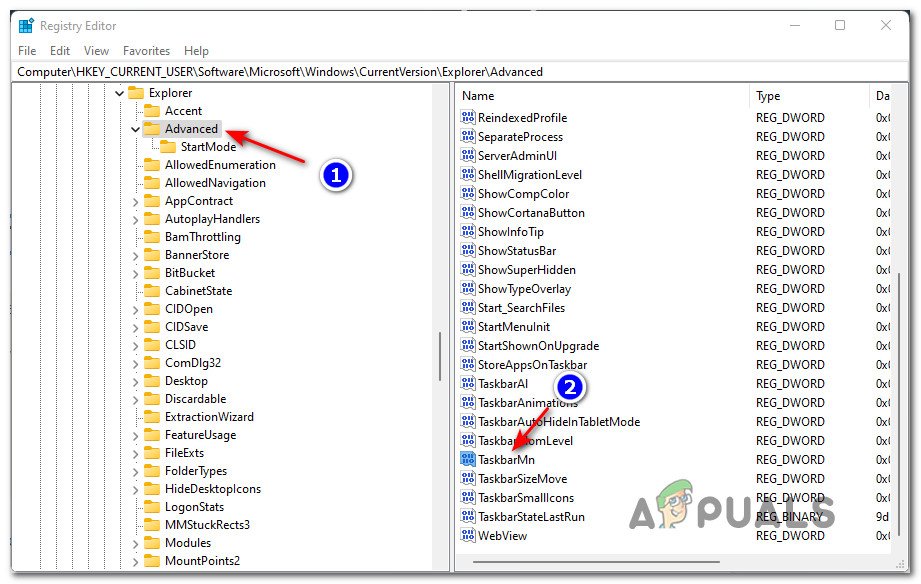
Task: Collapse the Explorer tree node
Action: 119,93
